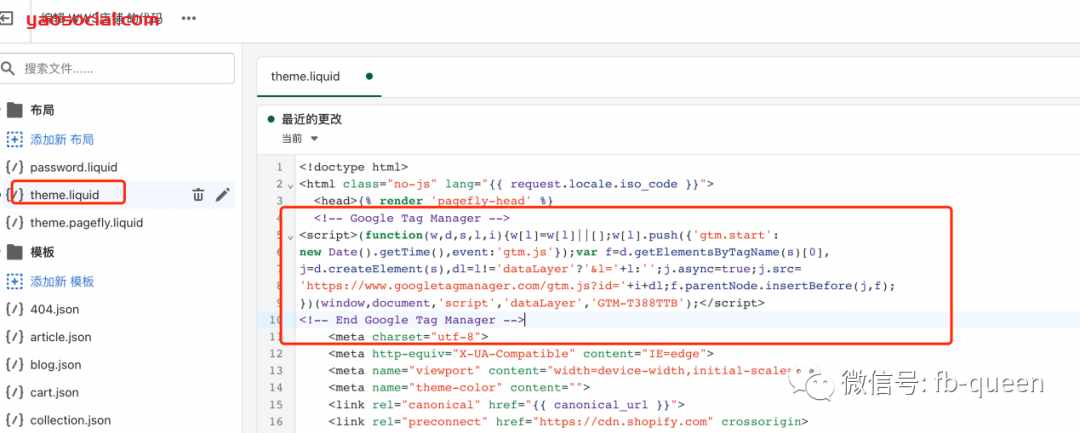Click the exit editor back icon
The height and width of the screenshot is (433, 1080).
coord(6,19)
